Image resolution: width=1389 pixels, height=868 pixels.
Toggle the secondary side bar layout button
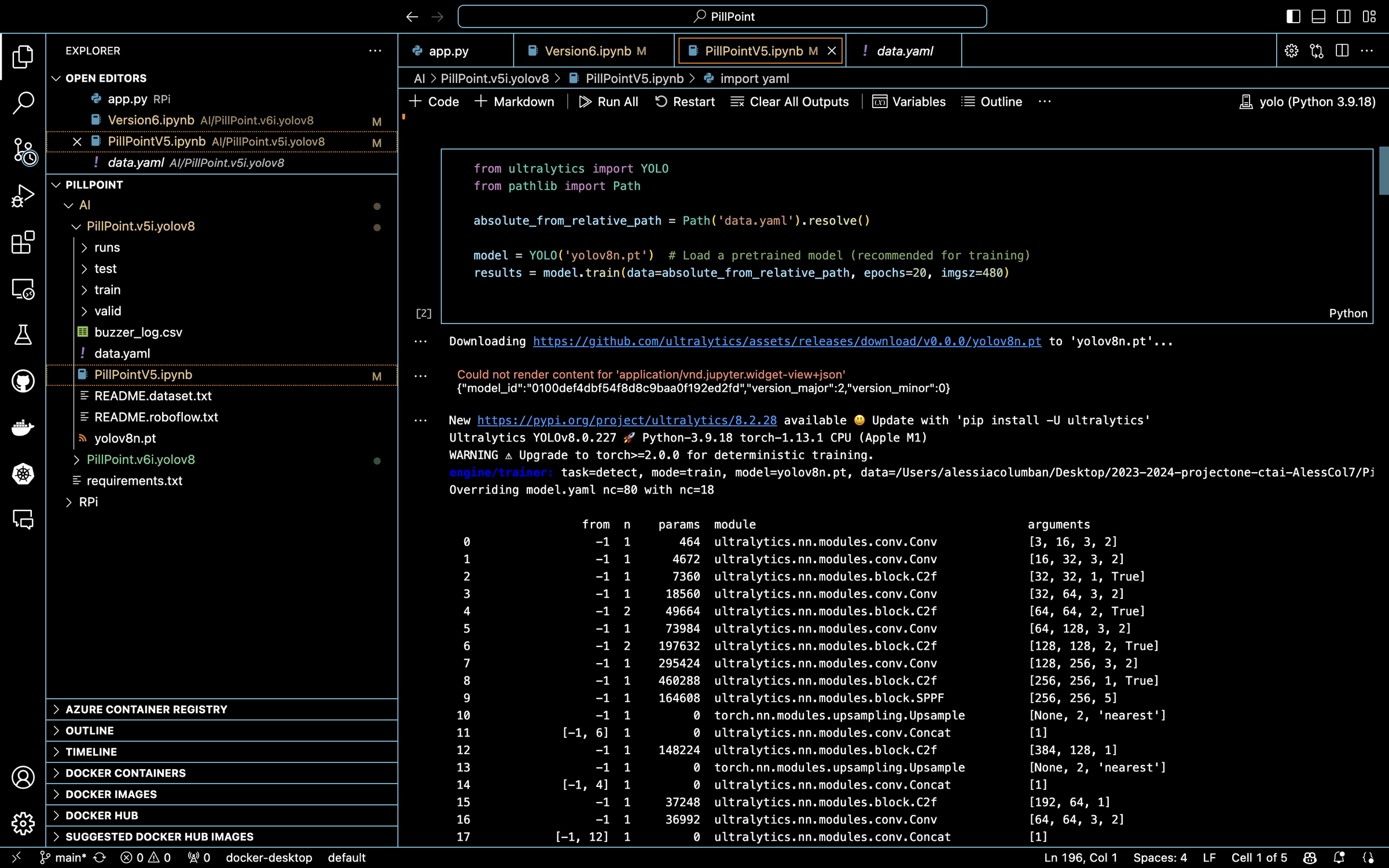pyautogui.click(x=1343, y=17)
